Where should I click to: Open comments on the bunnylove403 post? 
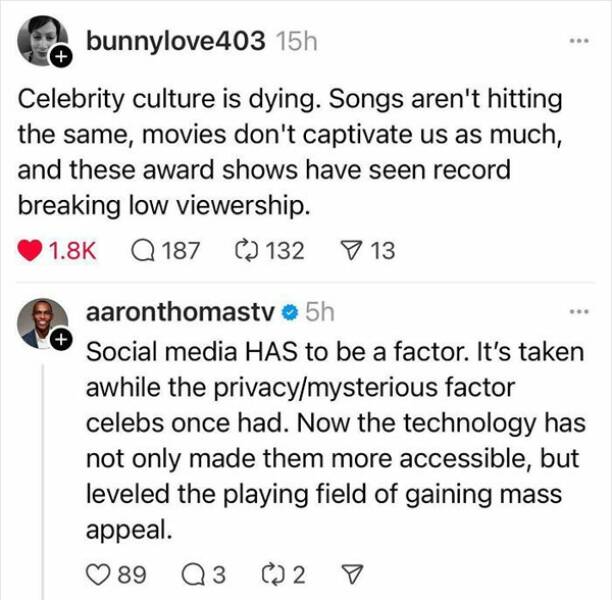point(145,250)
